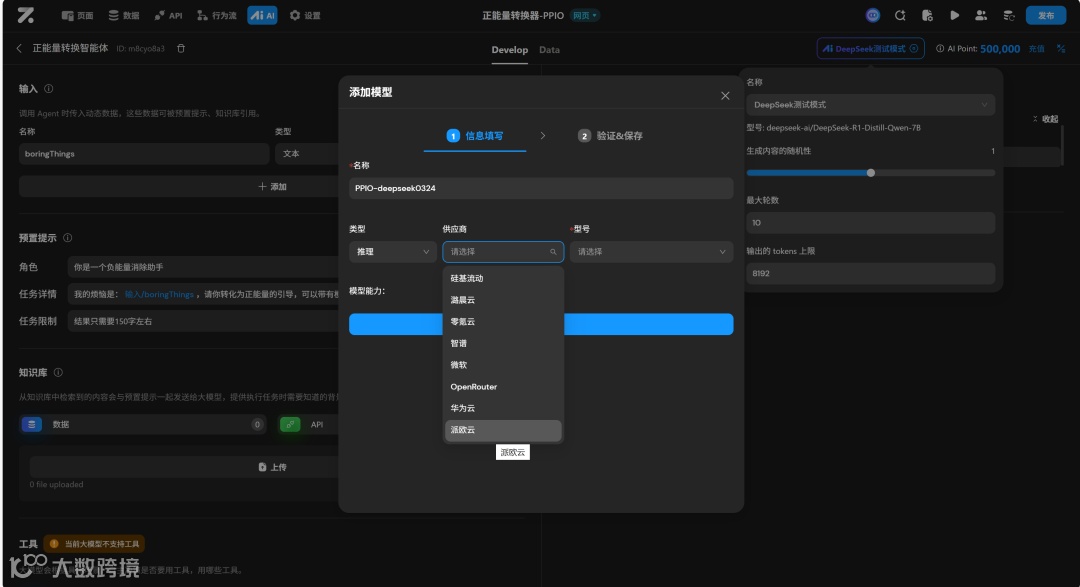Image resolution: width=1080 pixels, height=587 pixels.
Task: Select the highlighted AI section
Action: pyautogui.click(x=262, y=15)
